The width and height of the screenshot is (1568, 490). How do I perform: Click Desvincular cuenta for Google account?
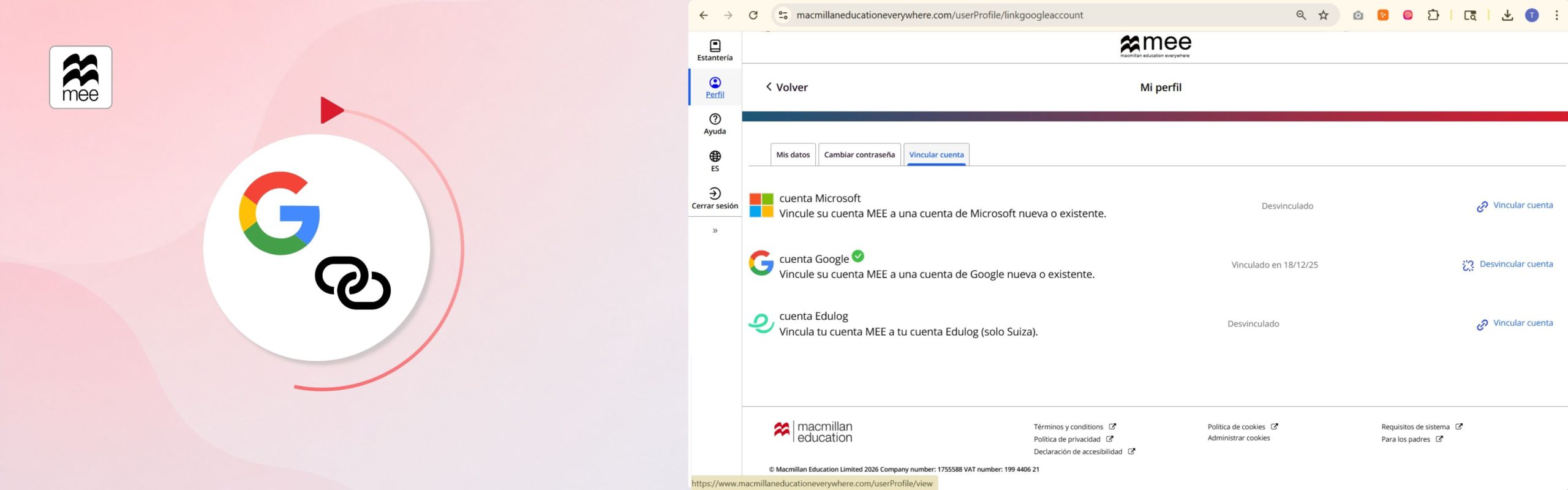pos(1508,265)
